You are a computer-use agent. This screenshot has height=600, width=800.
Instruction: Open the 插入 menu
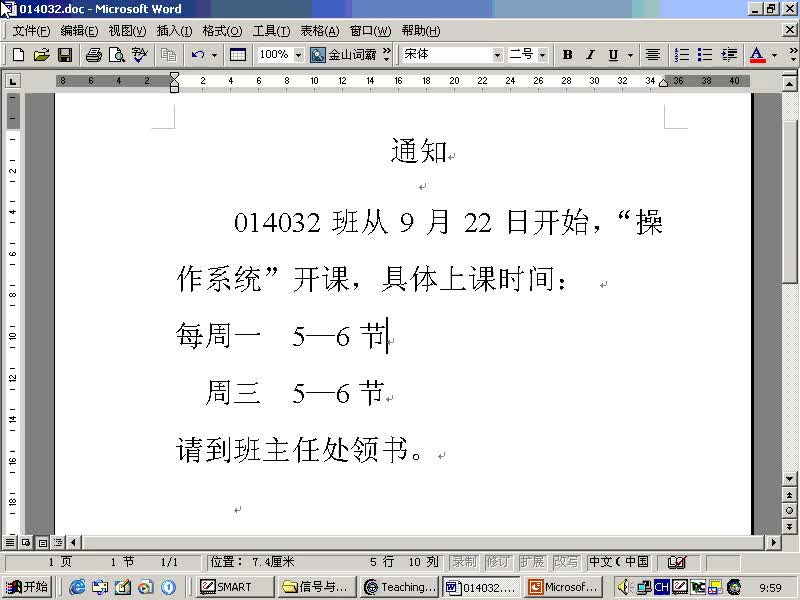pyautogui.click(x=174, y=31)
